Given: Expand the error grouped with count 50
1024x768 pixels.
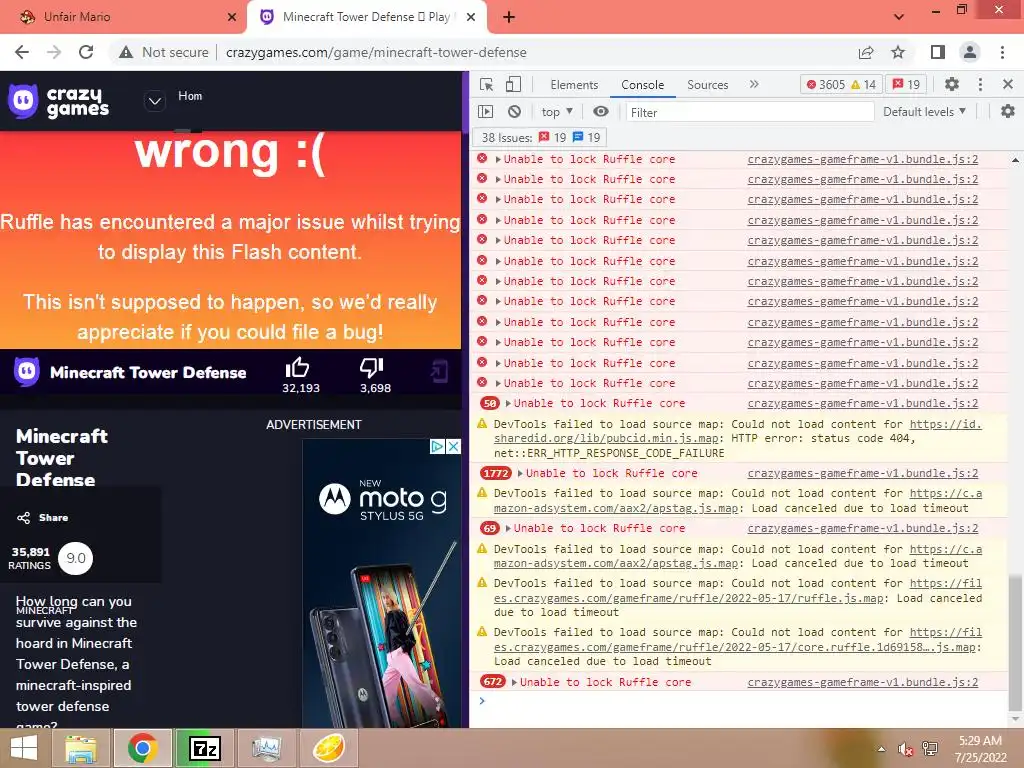Looking at the screenshot, I should [x=509, y=404].
